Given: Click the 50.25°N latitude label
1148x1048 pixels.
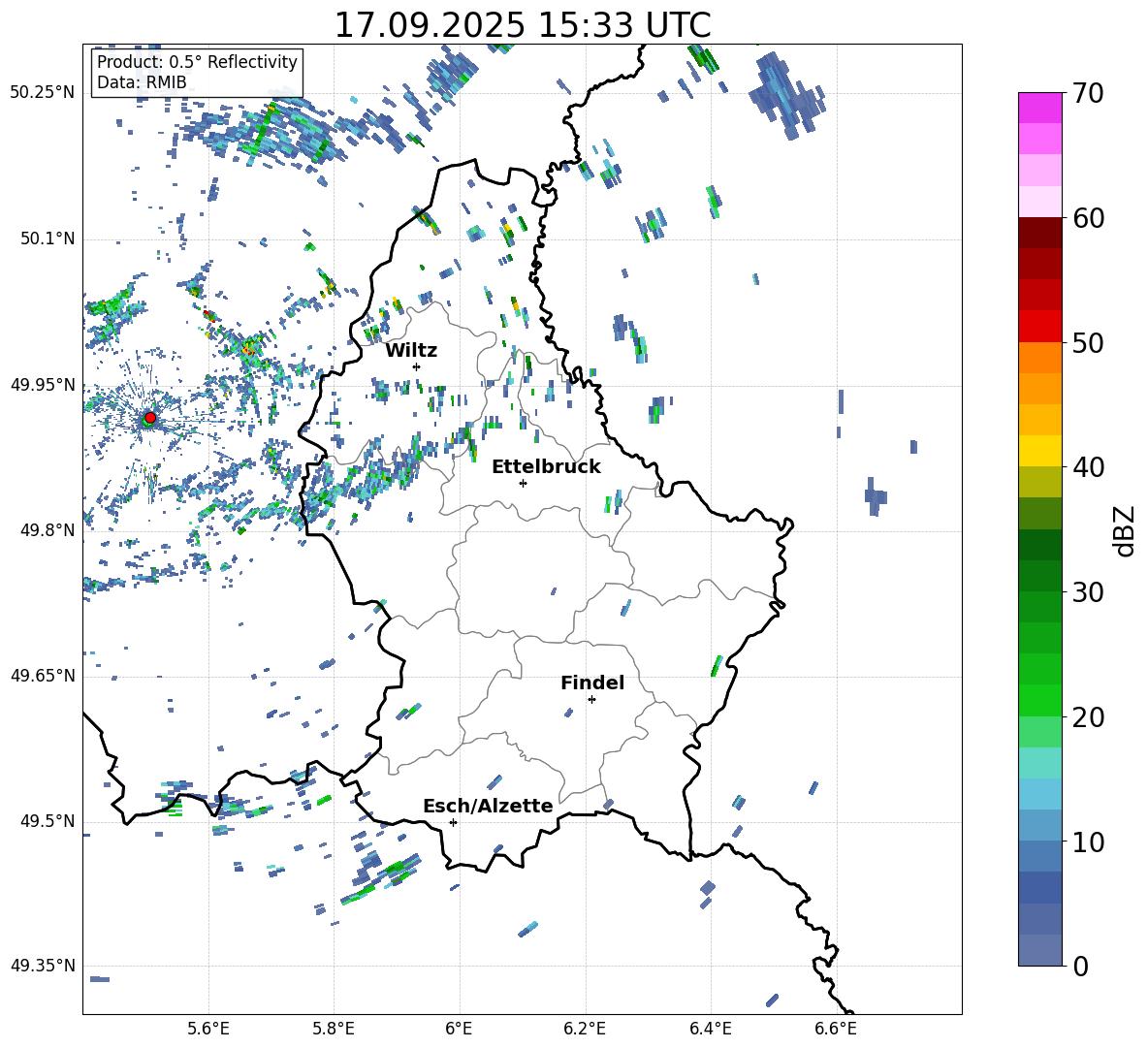Looking at the screenshot, I should coord(43,93).
